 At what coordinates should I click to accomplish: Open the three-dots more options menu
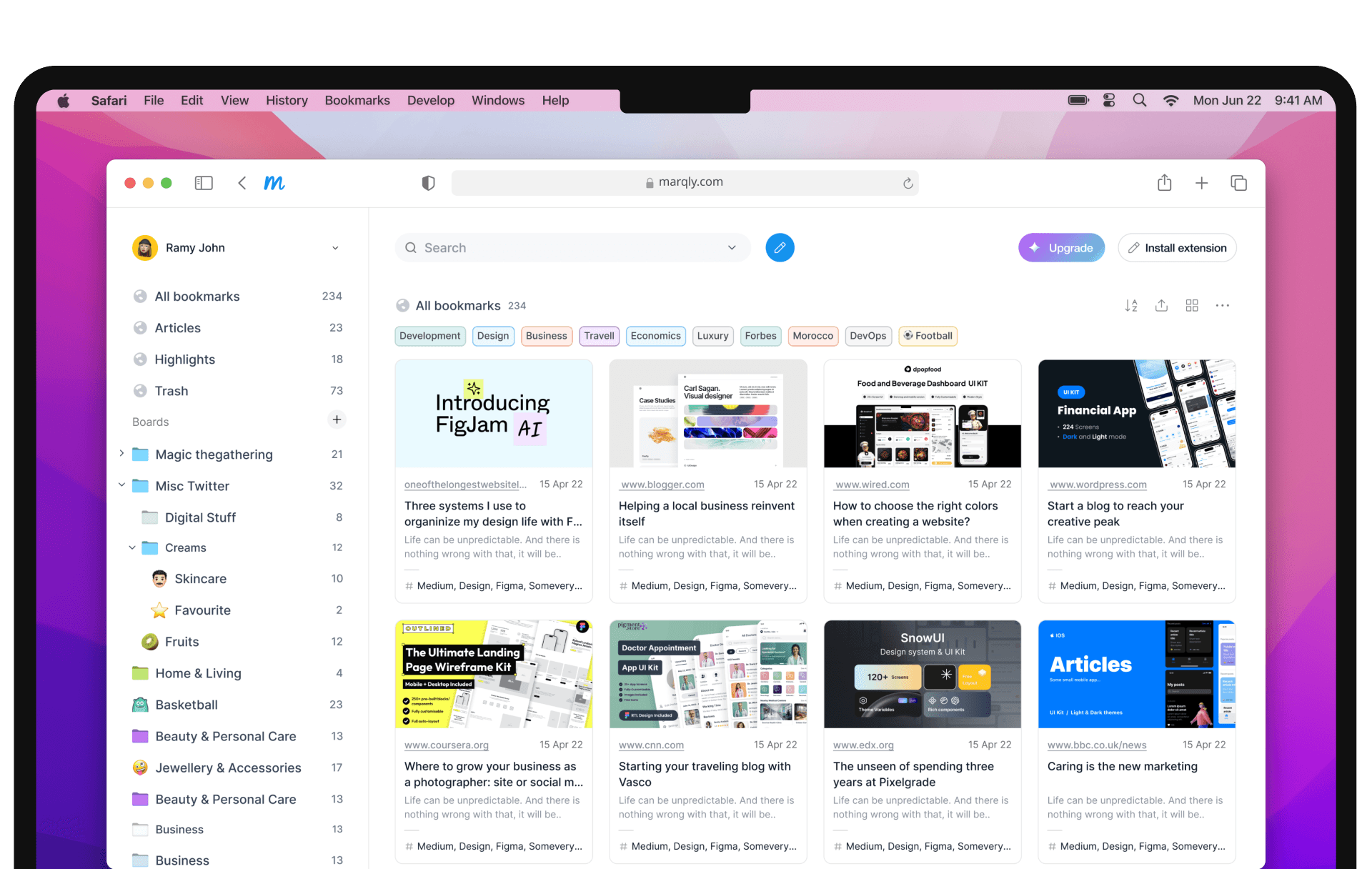click(1222, 306)
